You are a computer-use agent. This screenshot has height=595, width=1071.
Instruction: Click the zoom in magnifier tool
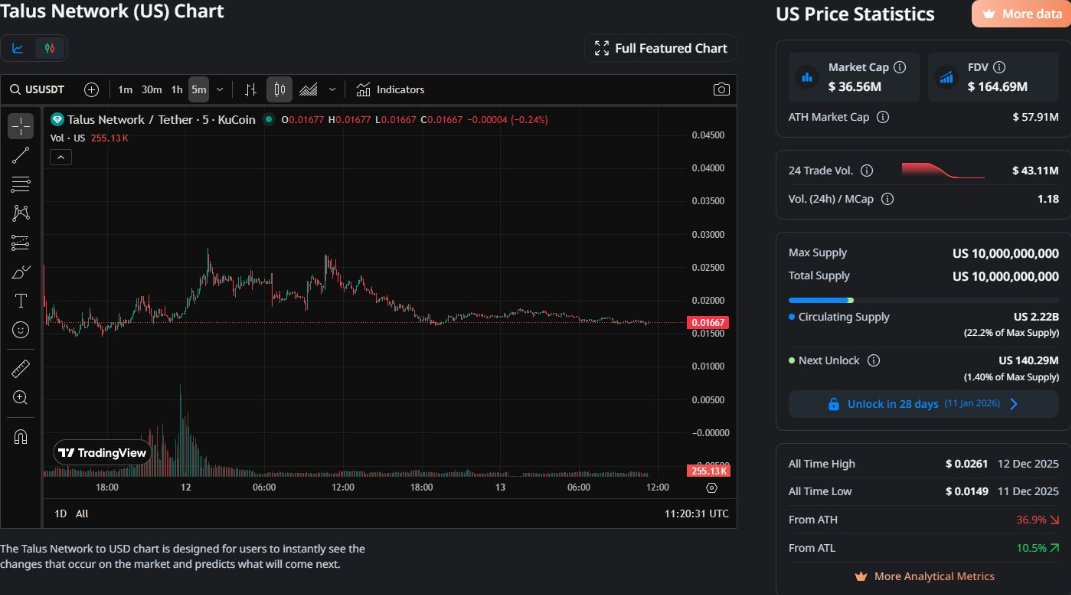(x=21, y=398)
